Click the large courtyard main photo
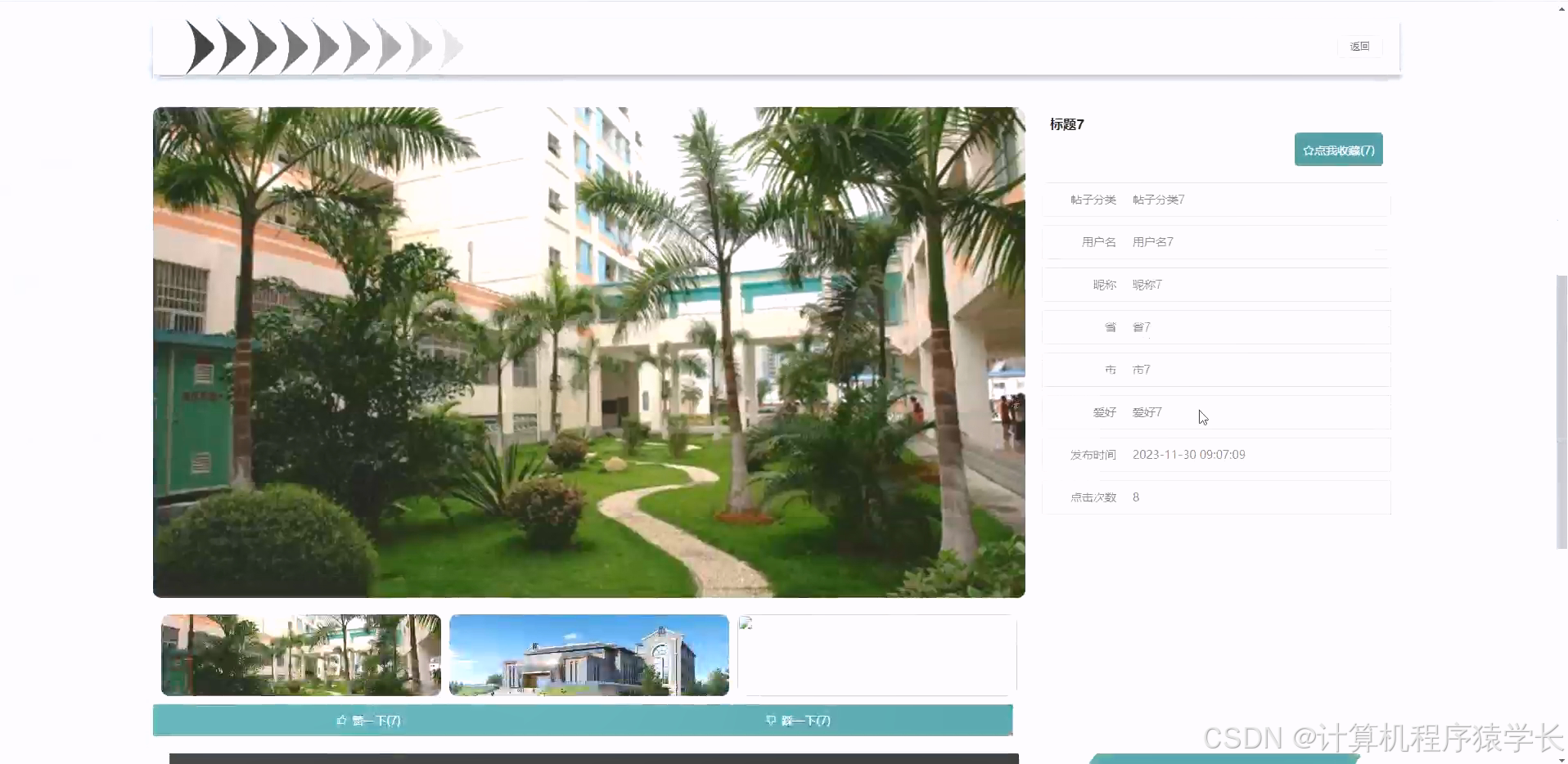The image size is (1568, 764). point(589,353)
